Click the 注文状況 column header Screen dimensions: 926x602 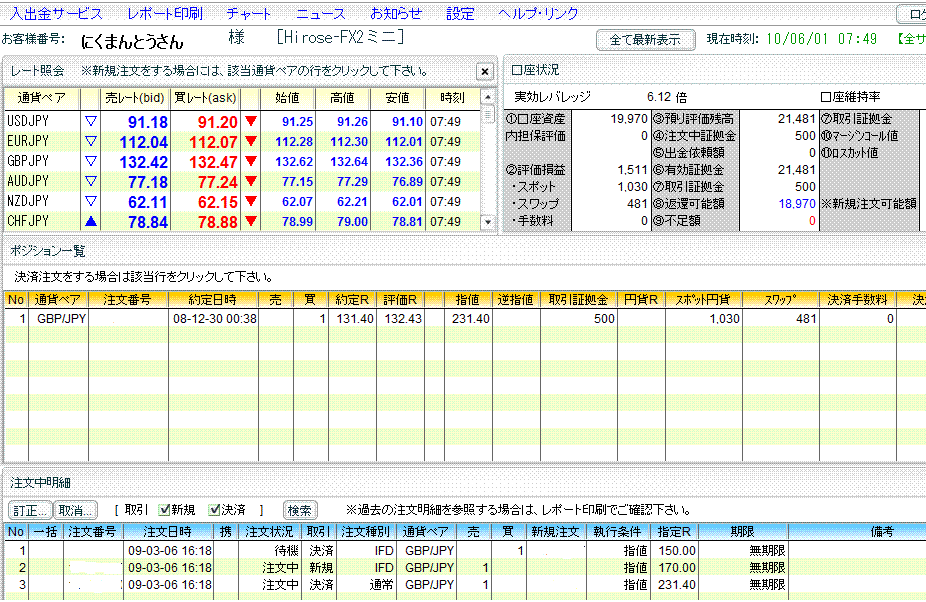(269, 532)
